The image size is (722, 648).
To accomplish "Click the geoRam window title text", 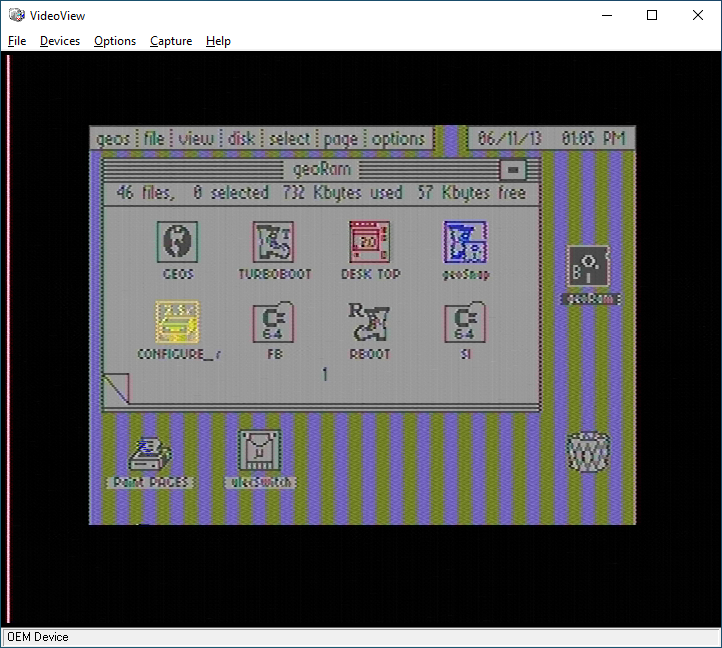I will 322,169.
